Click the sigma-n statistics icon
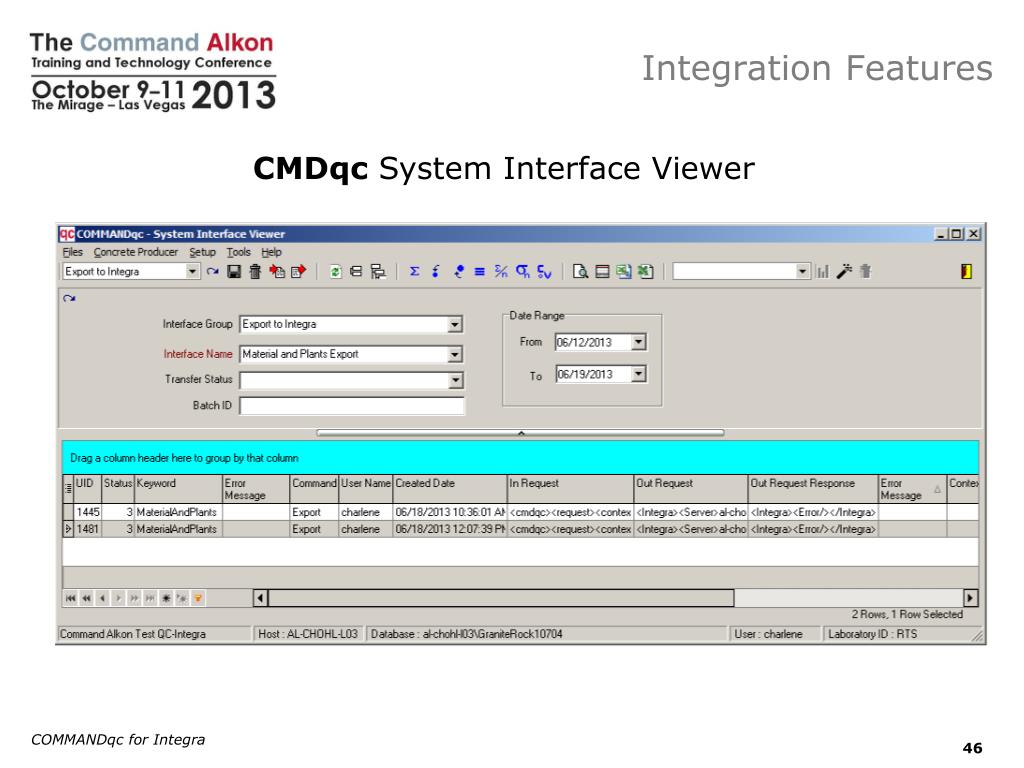Image resolution: width=1024 pixels, height=768 pixels. (523, 272)
